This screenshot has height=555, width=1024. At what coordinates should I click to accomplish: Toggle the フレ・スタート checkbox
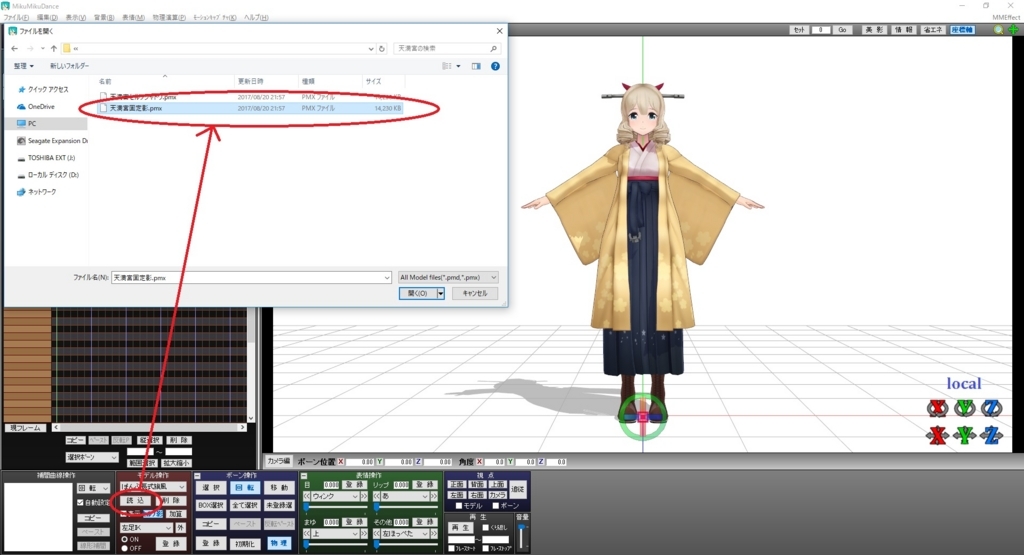(x=451, y=548)
